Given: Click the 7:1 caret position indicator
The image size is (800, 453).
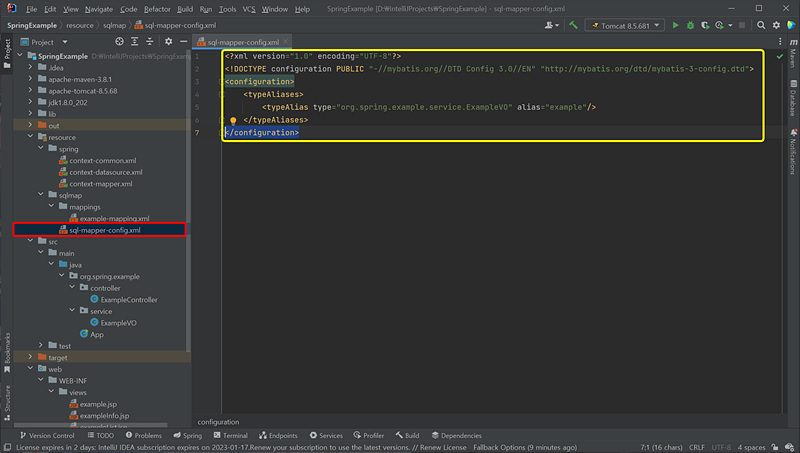Looking at the screenshot, I should point(661,447).
